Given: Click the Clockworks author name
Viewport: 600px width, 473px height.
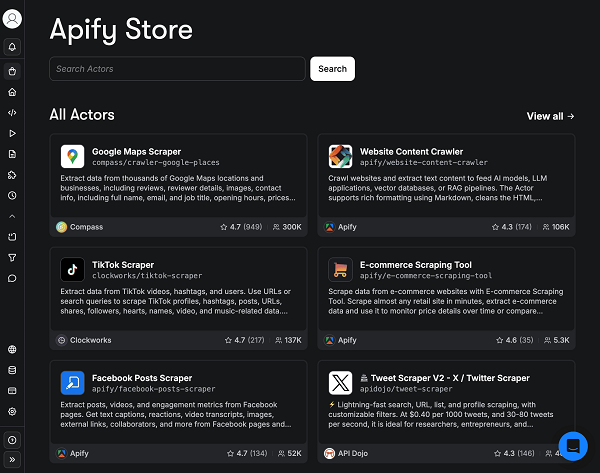Looking at the screenshot, I should tap(91, 340).
